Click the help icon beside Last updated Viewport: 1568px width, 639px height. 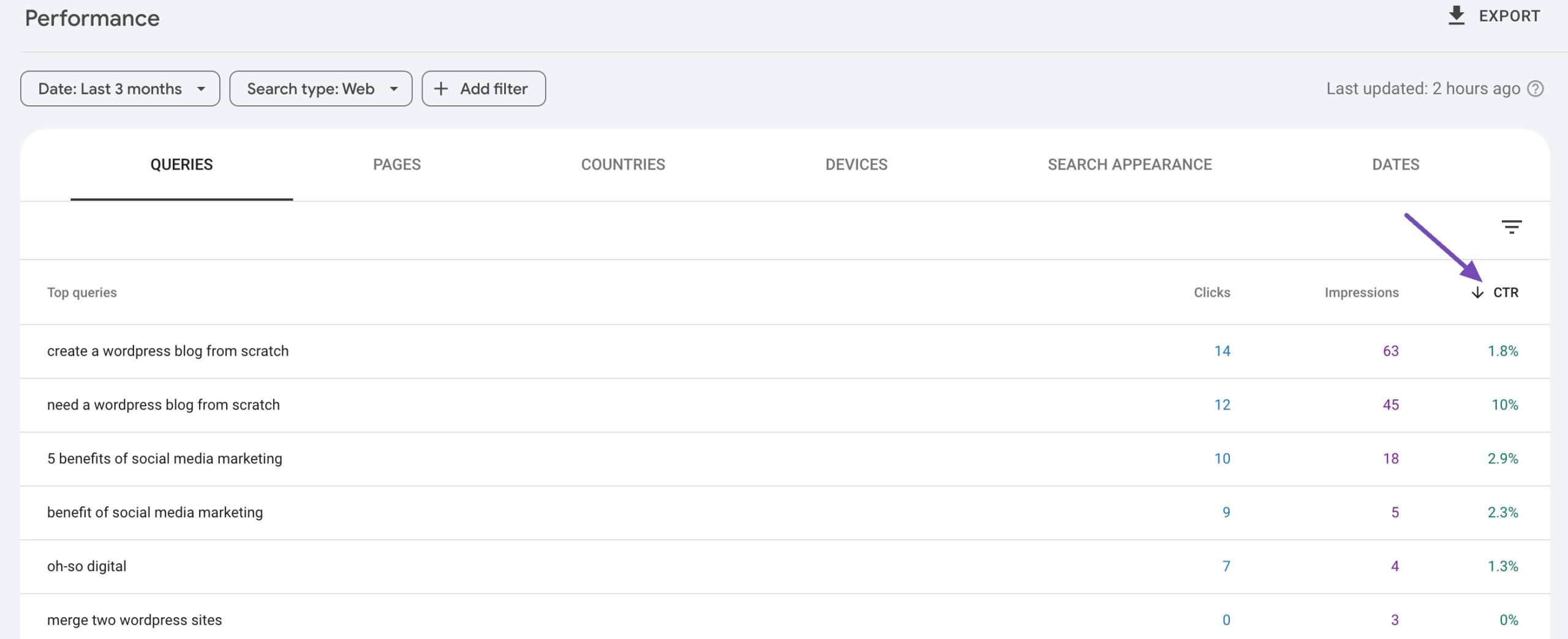[1536, 89]
